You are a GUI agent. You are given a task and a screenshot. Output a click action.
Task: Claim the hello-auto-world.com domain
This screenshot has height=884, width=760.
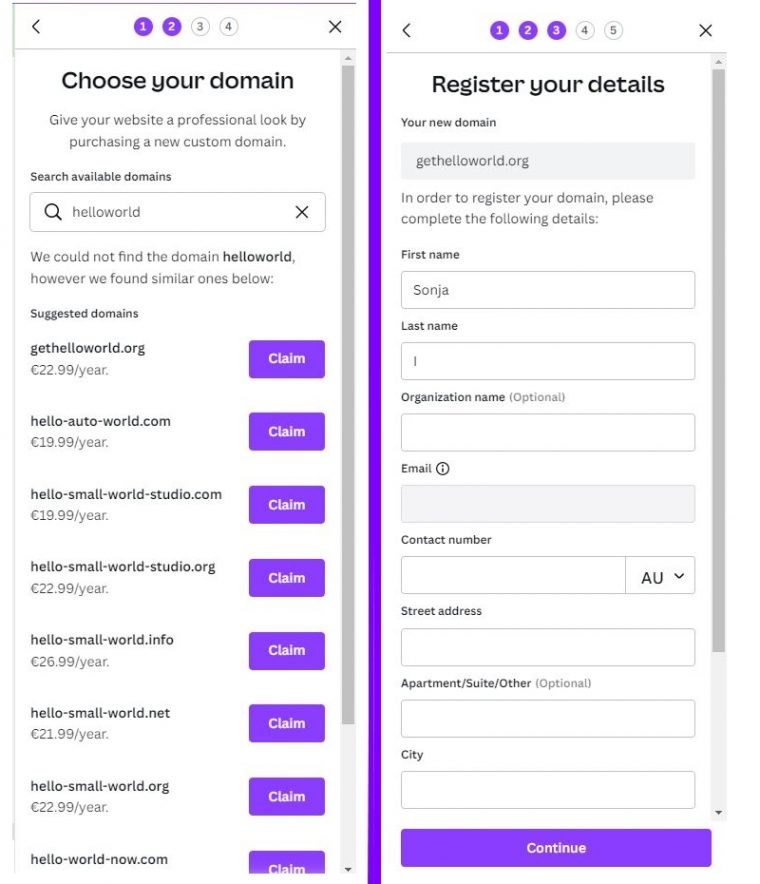point(286,431)
